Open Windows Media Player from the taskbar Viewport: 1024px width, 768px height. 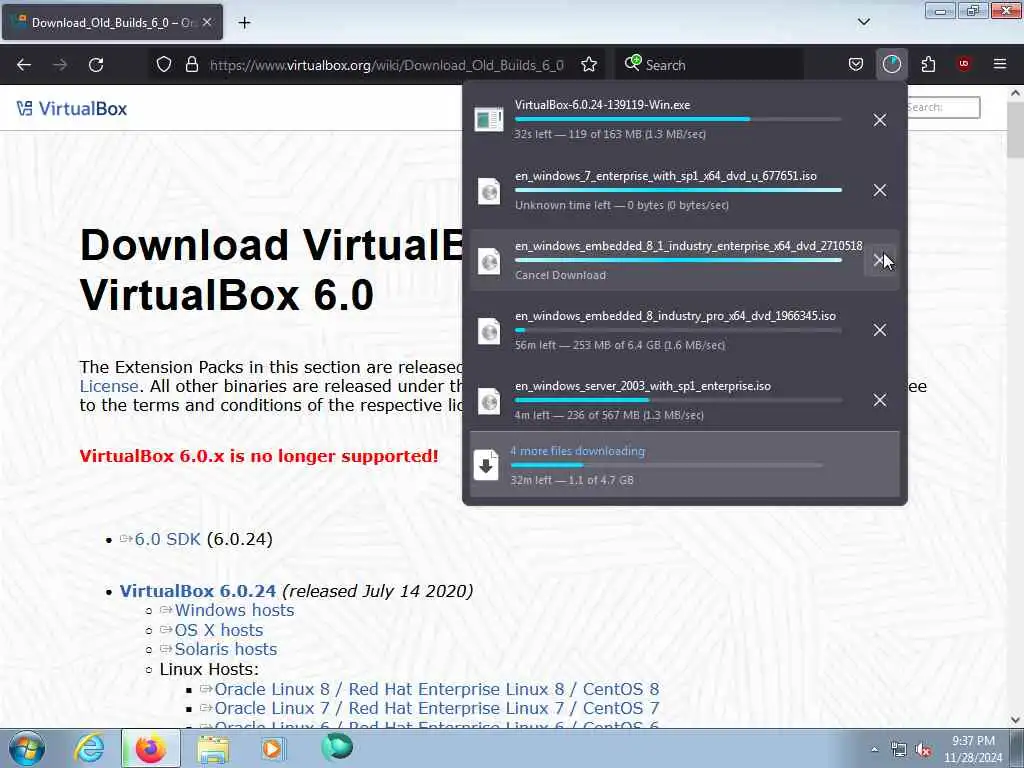(x=274, y=748)
